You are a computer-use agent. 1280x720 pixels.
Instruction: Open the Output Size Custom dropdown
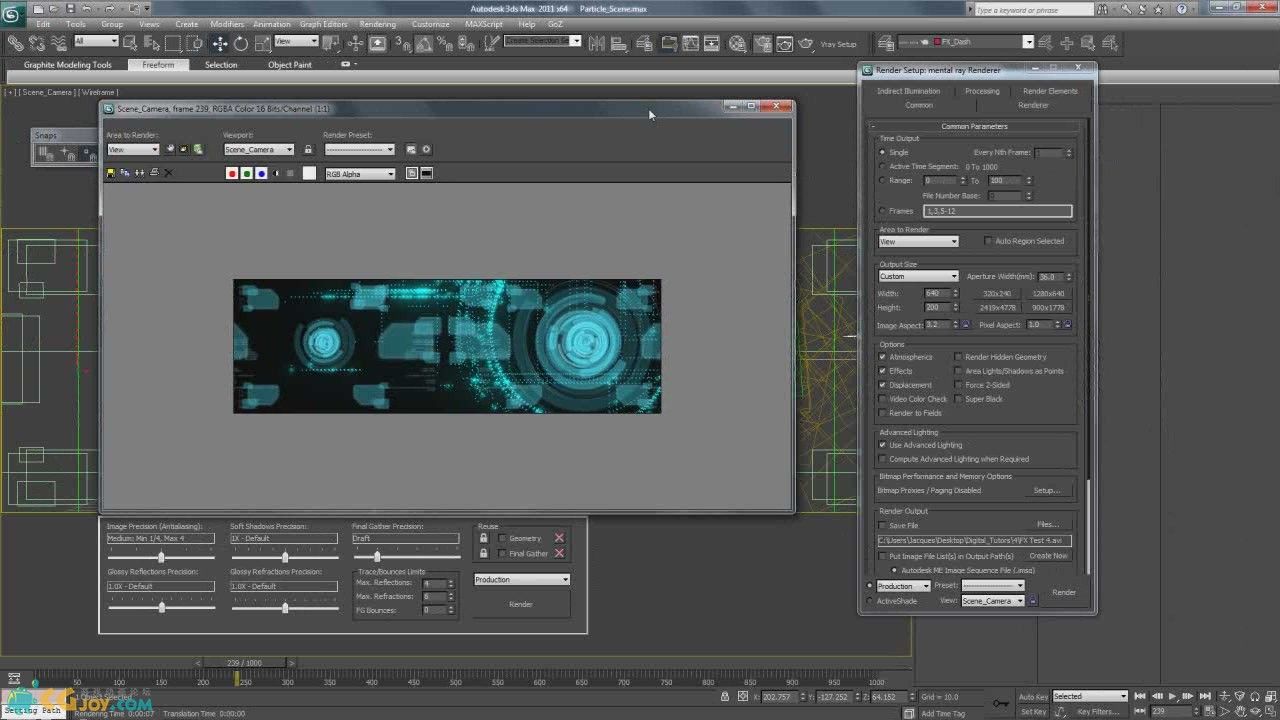tap(918, 276)
